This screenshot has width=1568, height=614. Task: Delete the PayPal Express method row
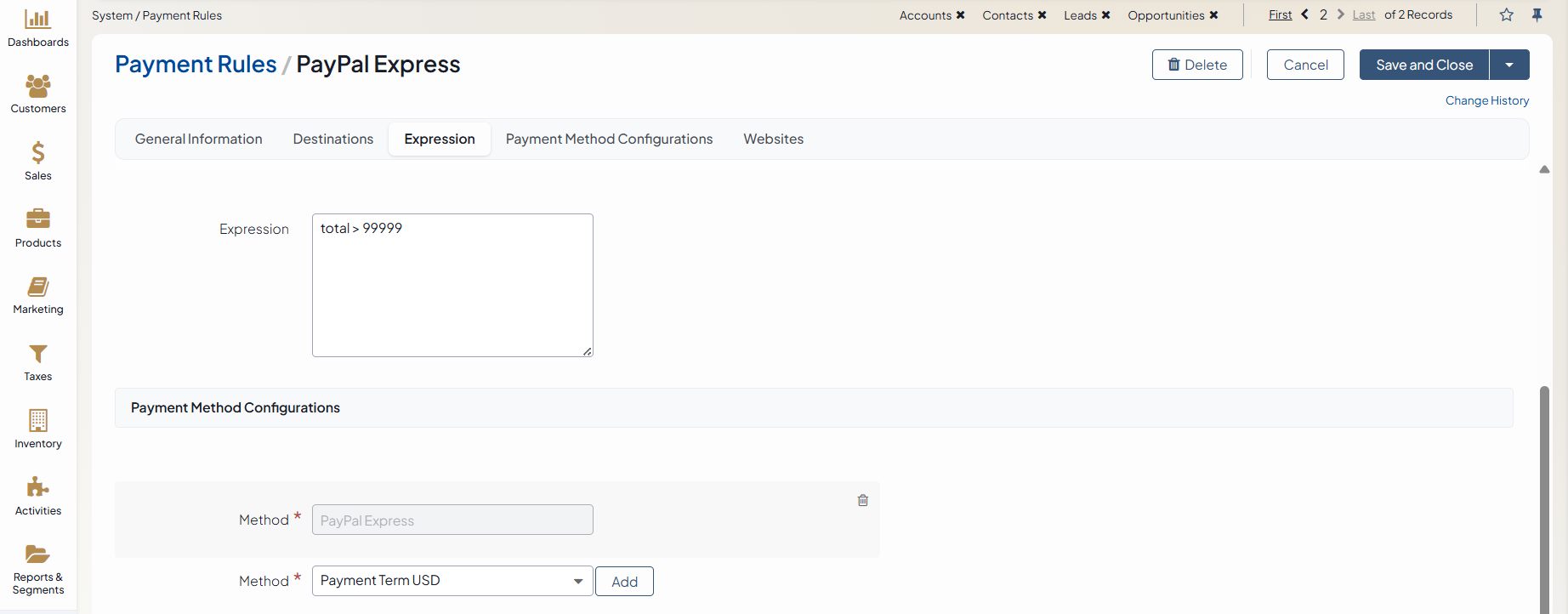pos(863,500)
